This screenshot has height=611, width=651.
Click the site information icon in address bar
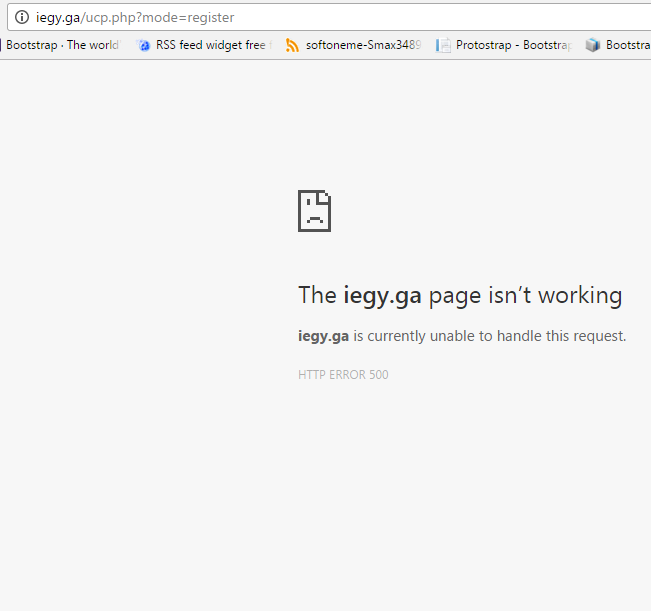coord(21,17)
